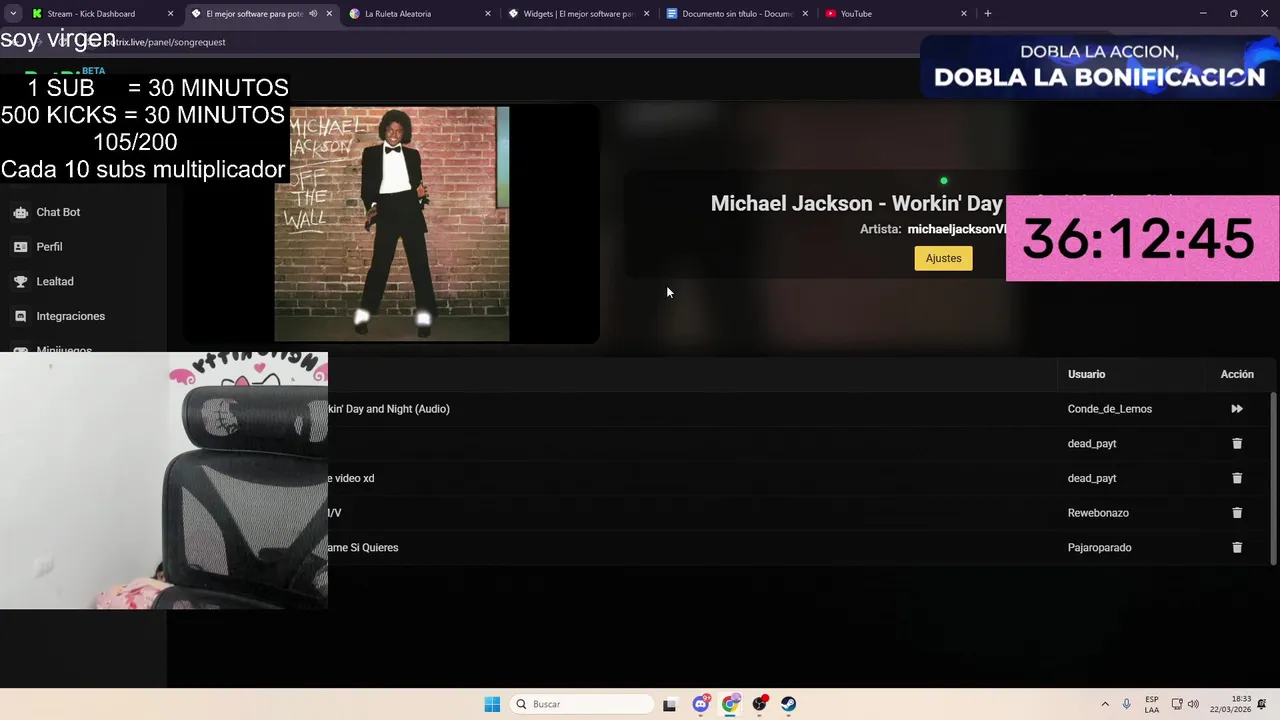Open a new browser tab
The height and width of the screenshot is (720, 1280).
(988, 14)
